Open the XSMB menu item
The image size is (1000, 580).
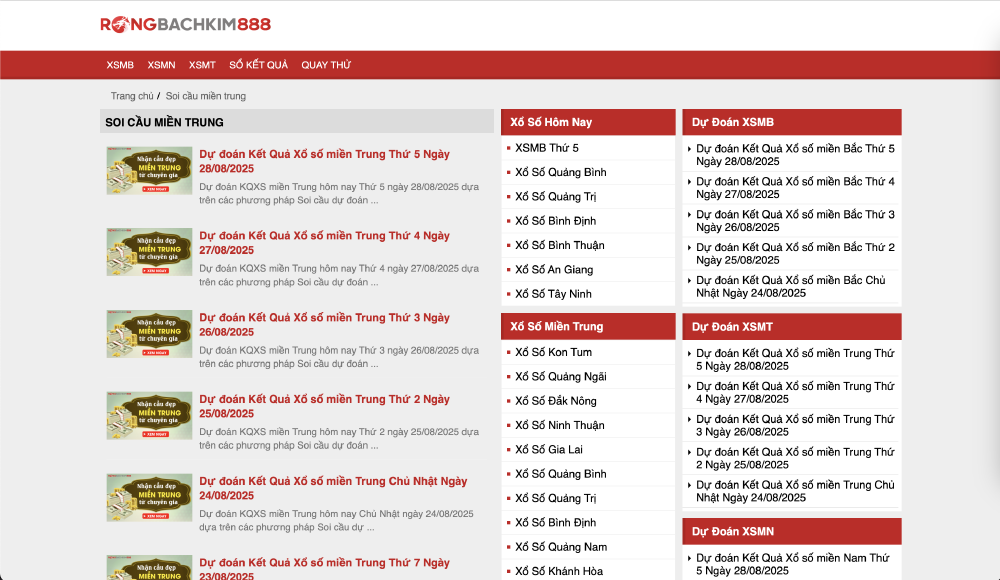120,65
